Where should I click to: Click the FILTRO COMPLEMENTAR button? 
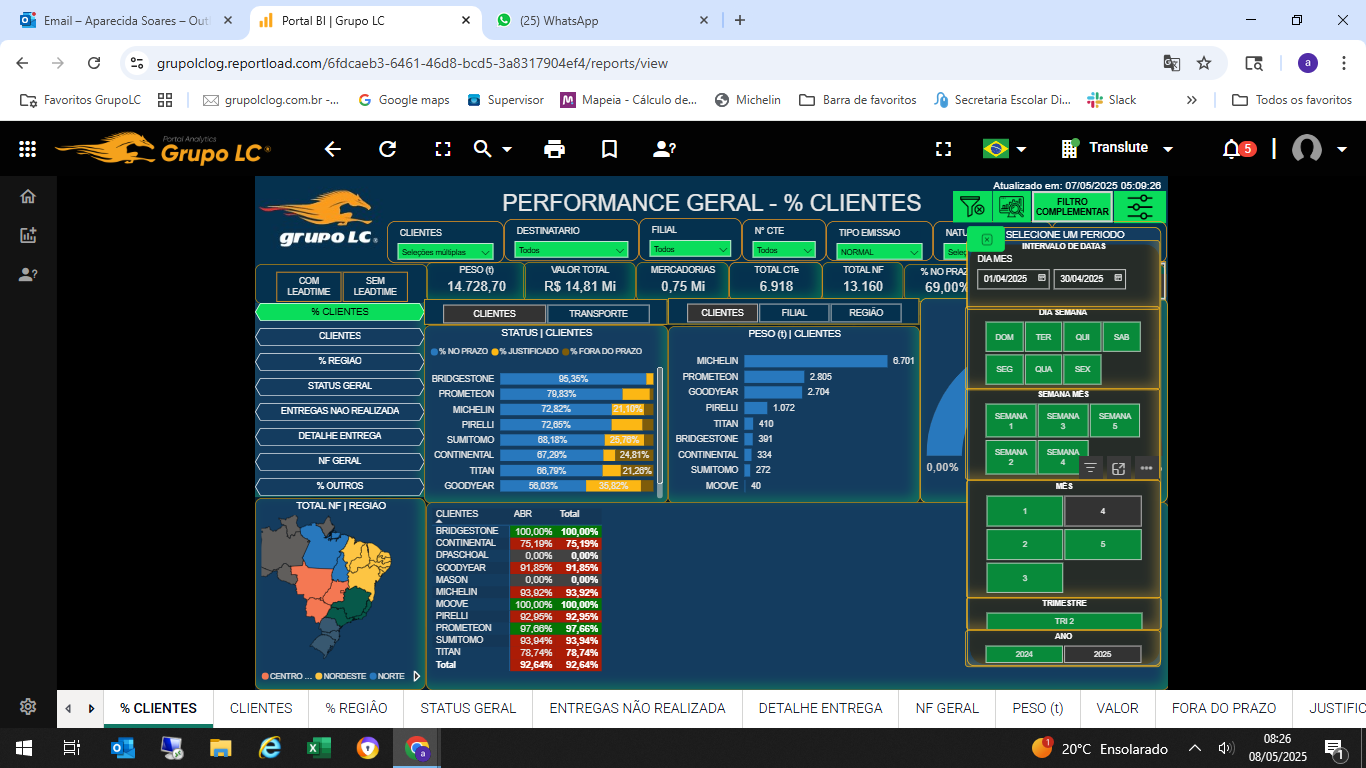click(1072, 207)
